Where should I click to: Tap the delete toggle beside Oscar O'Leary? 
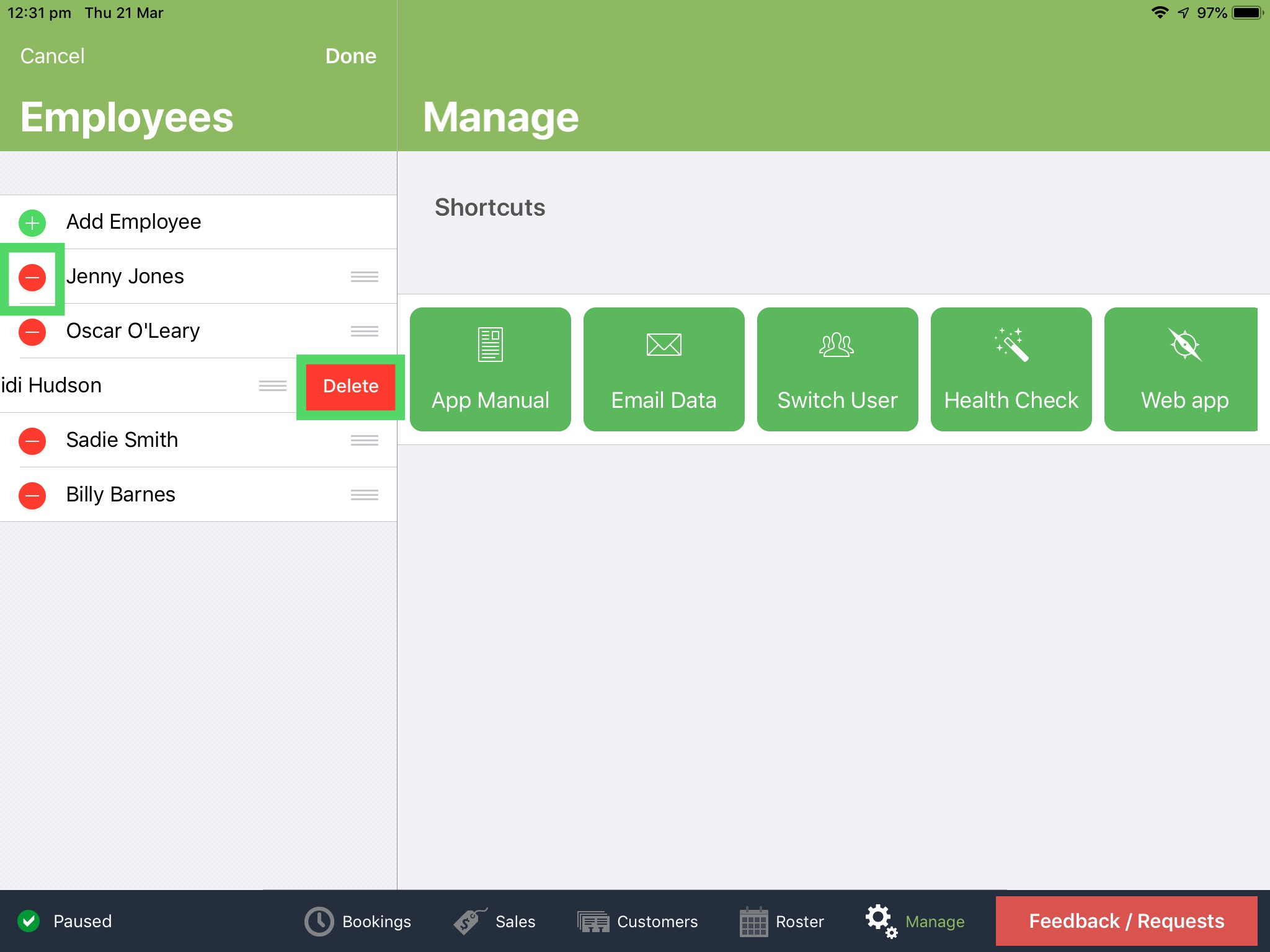tap(32, 332)
